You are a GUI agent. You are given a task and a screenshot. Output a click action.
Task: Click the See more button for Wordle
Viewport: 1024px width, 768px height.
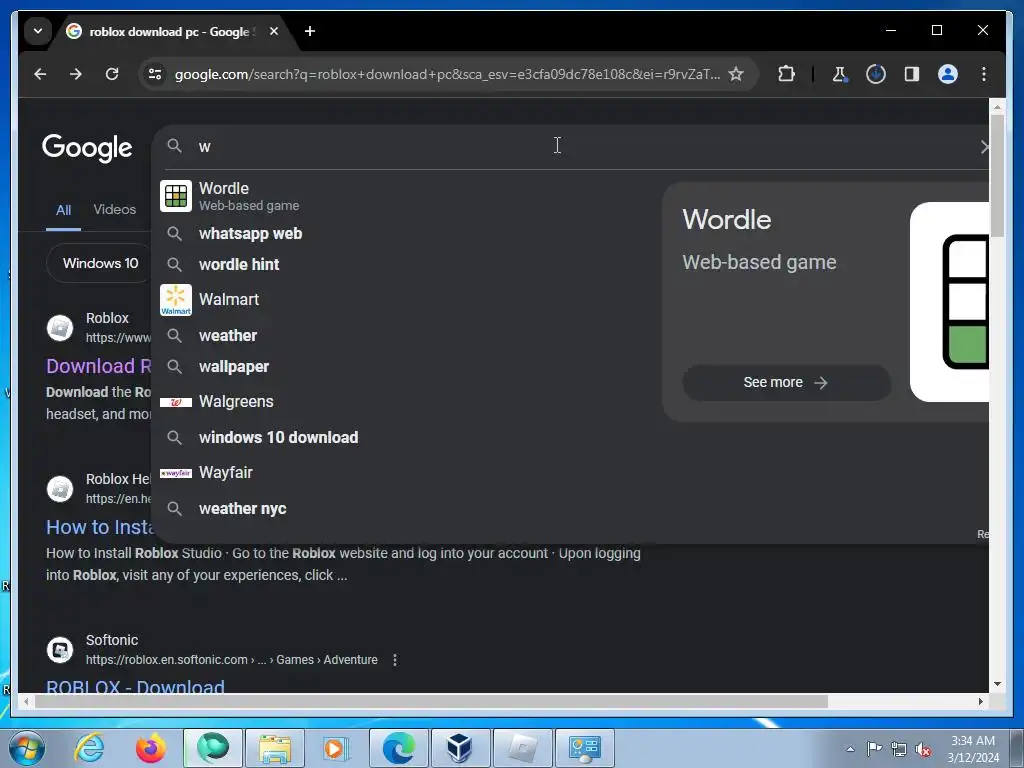coord(786,383)
